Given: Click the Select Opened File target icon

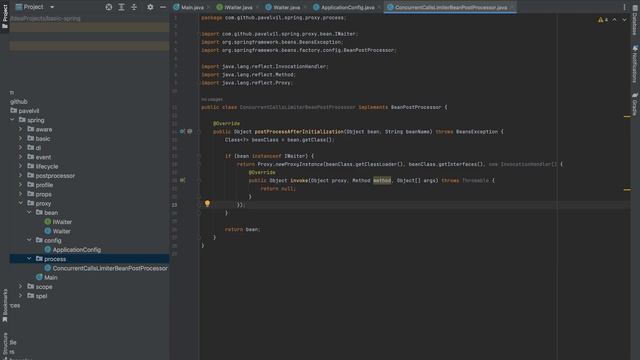Looking at the screenshot, I should [109, 7].
